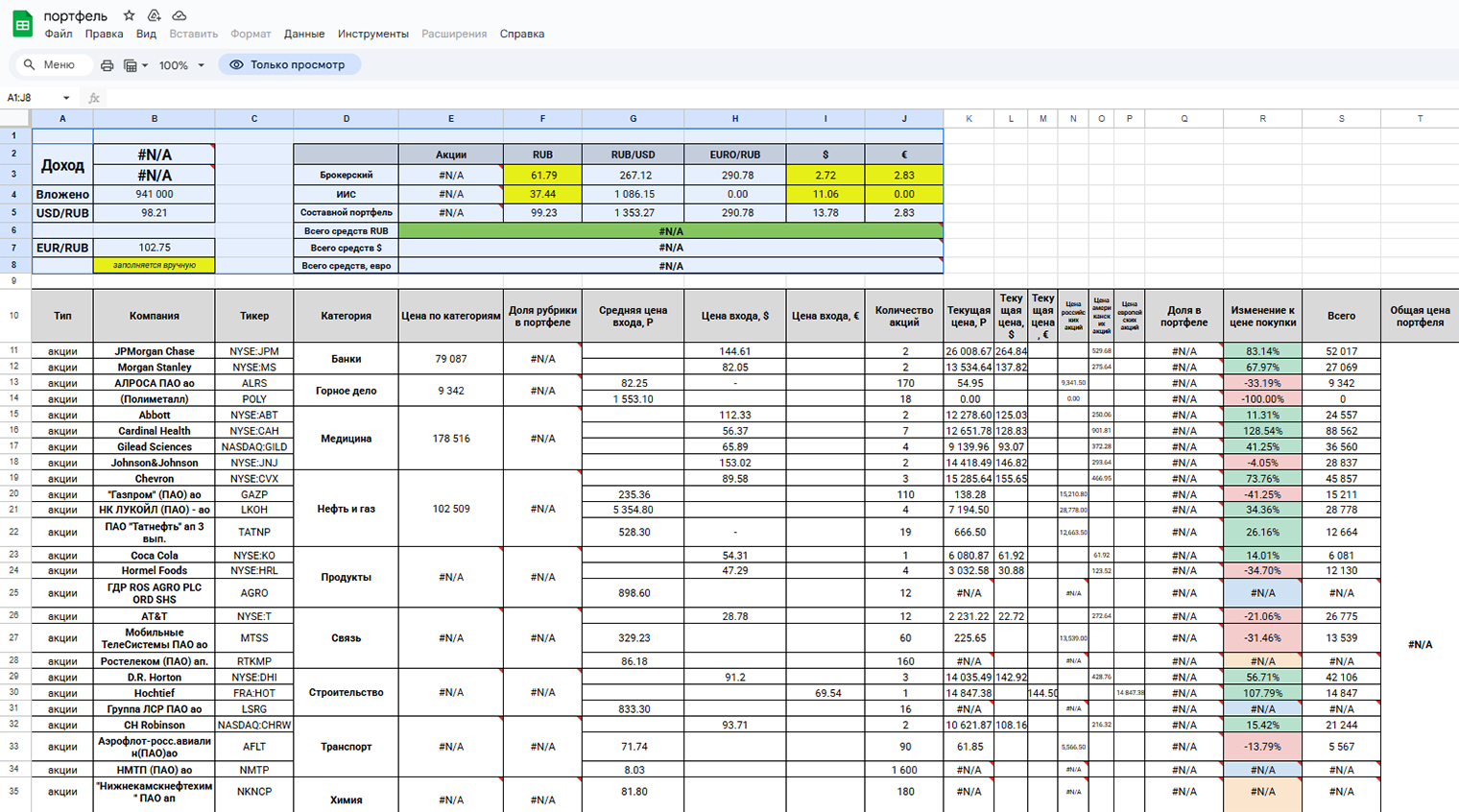Viewport: 1459px width, 812px height.
Task: Click the -100.00% change cell
Action: tap(1262, 398)
